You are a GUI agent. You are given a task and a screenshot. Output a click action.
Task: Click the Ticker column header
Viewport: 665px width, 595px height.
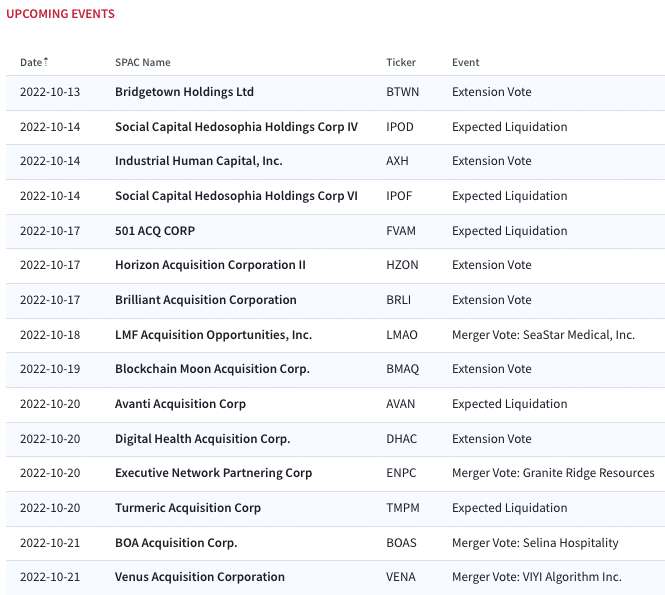pos(401,62)
